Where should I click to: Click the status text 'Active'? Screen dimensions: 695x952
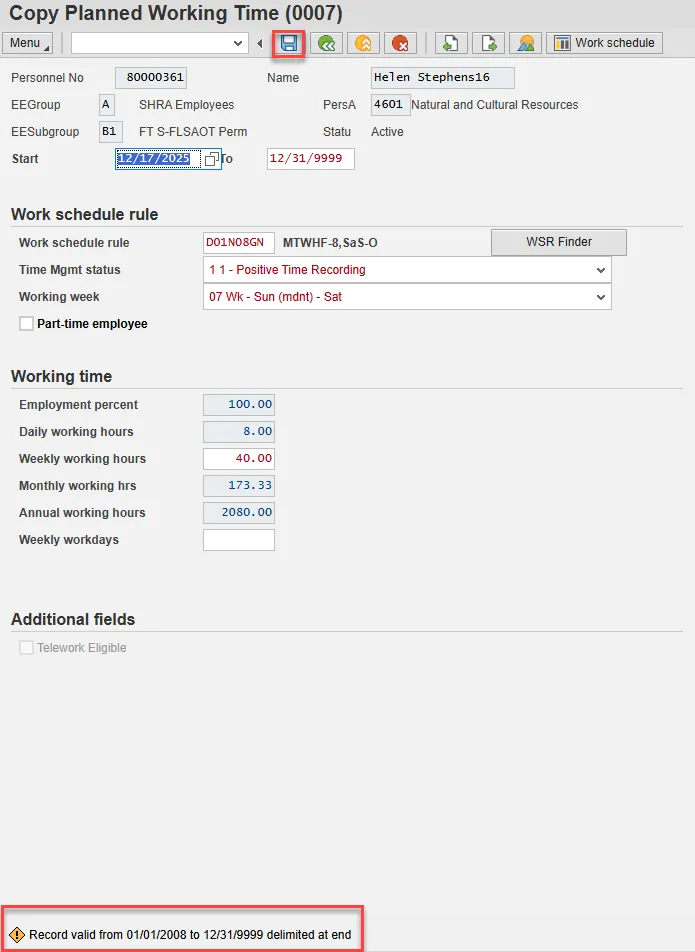click(x=387, y=132)
